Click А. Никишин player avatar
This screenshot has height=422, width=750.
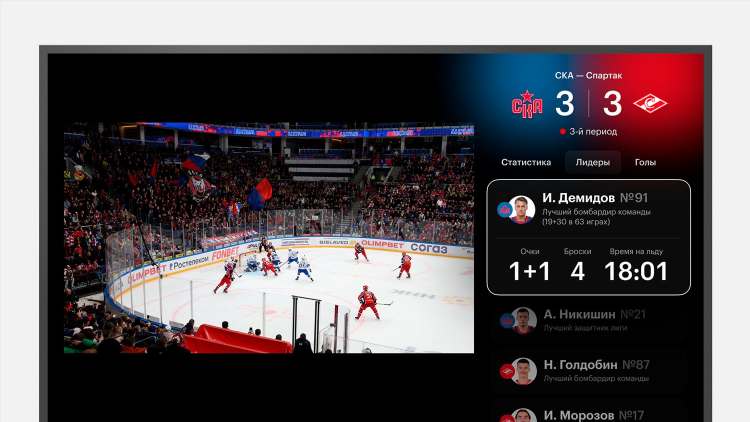[523, 321]
